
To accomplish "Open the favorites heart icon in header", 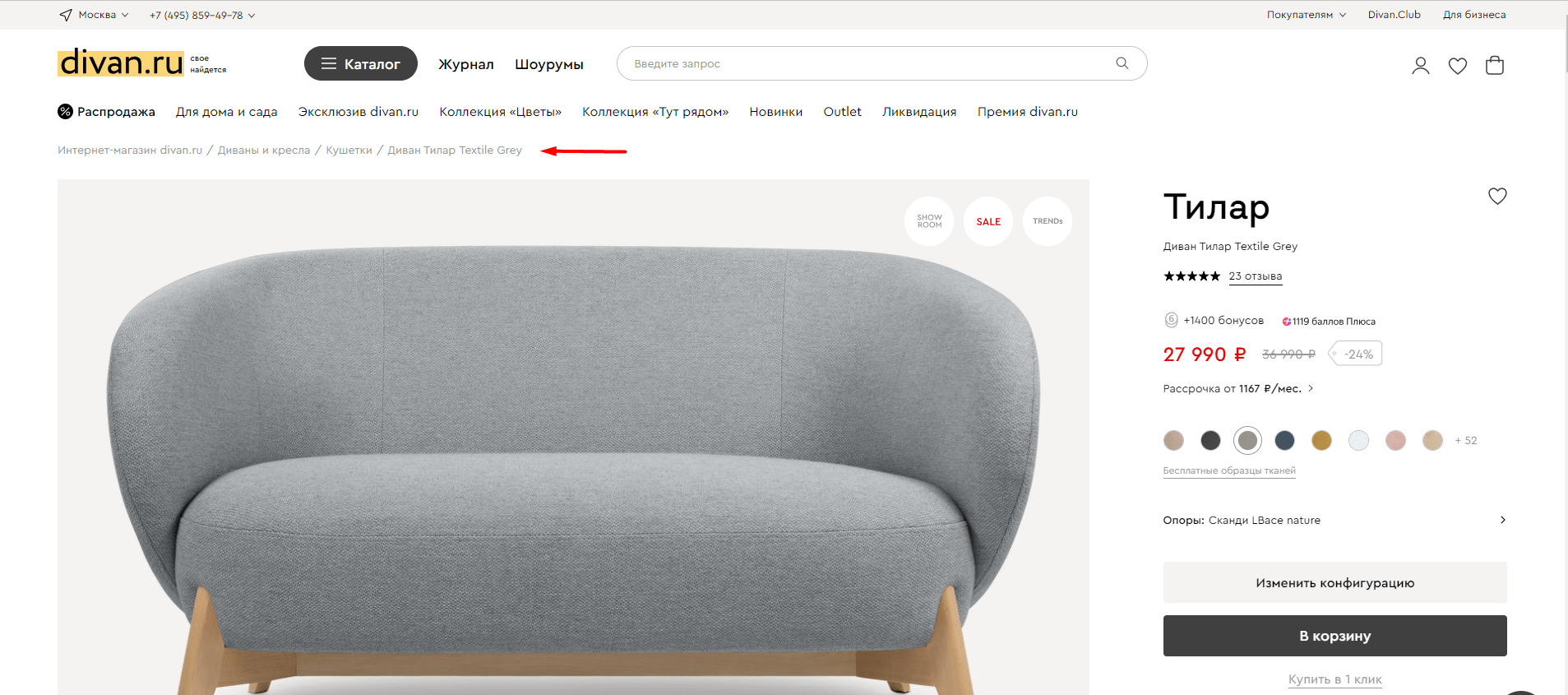I will click(x=1457, y=66).
